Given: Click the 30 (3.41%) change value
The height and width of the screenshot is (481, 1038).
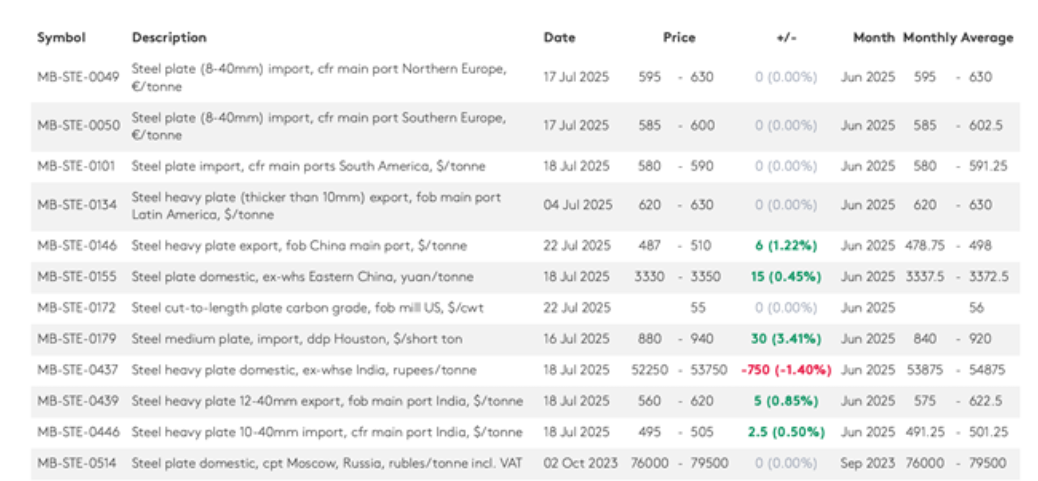Looking at the screenshot, I should pos(786,339).
